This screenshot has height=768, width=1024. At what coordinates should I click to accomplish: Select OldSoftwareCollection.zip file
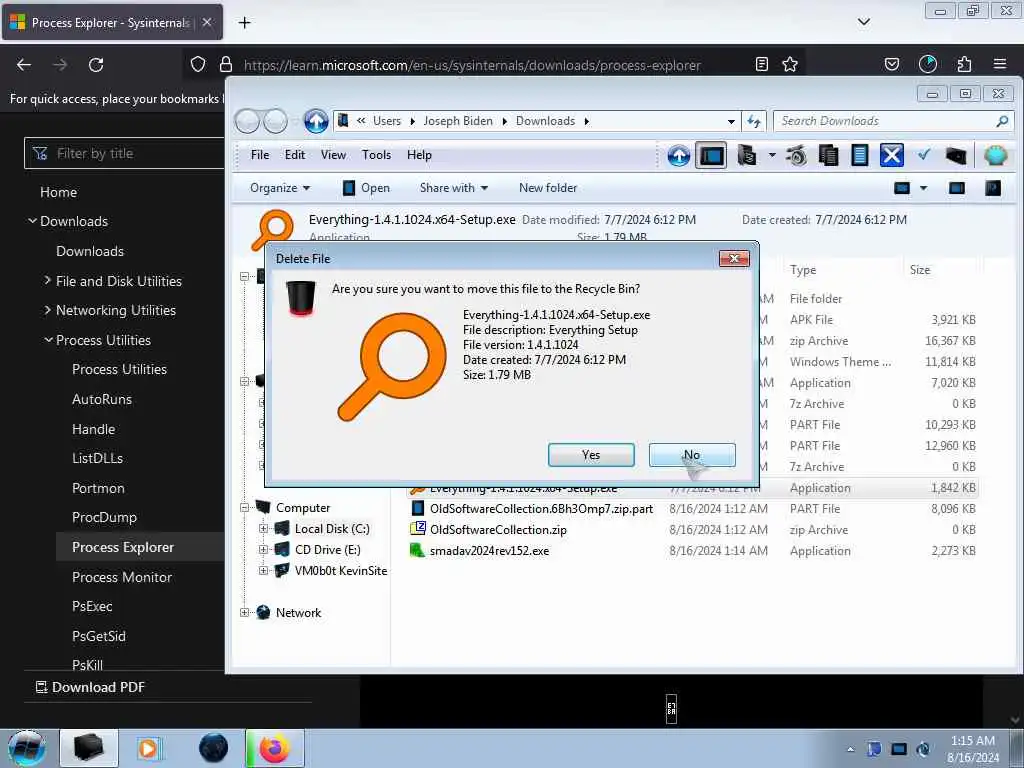point(498,530)
